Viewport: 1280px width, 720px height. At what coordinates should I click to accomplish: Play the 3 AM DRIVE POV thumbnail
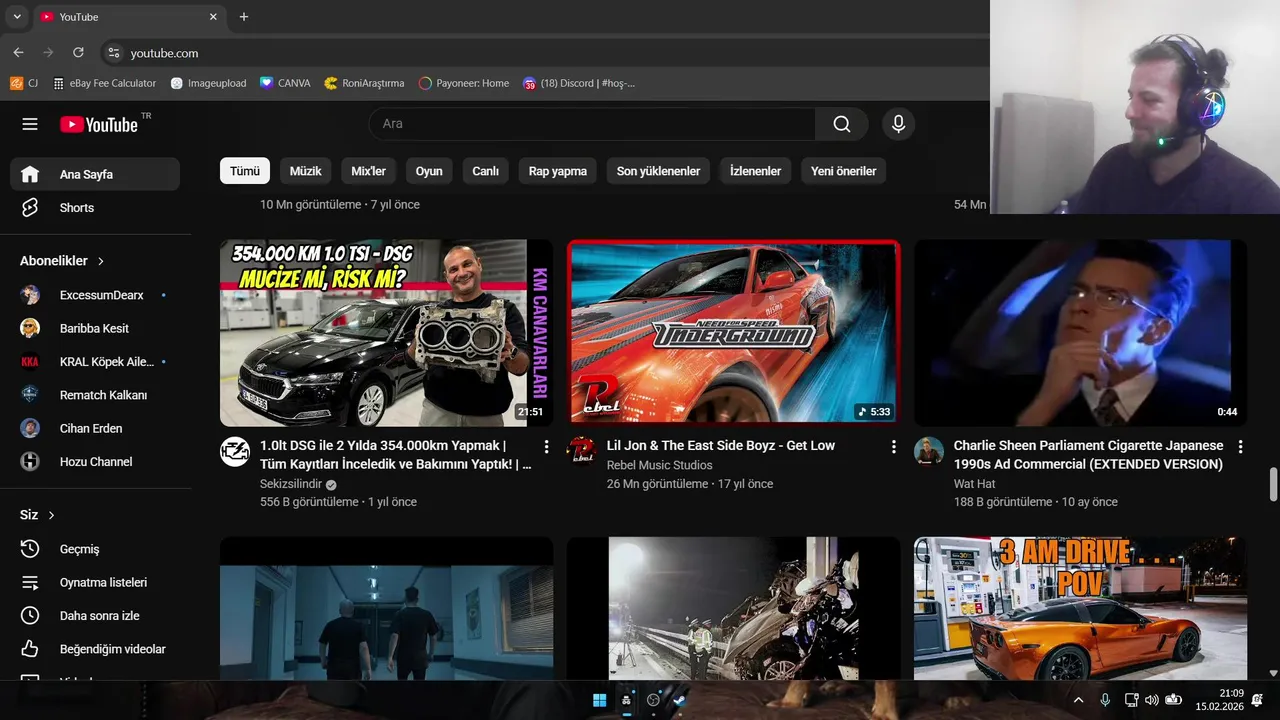click(x=1080, y=608)
